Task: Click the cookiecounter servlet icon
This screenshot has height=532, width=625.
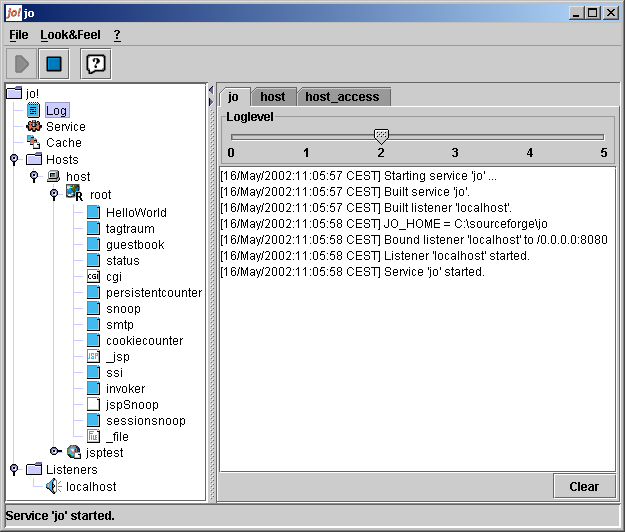Action: click(93, 340)
